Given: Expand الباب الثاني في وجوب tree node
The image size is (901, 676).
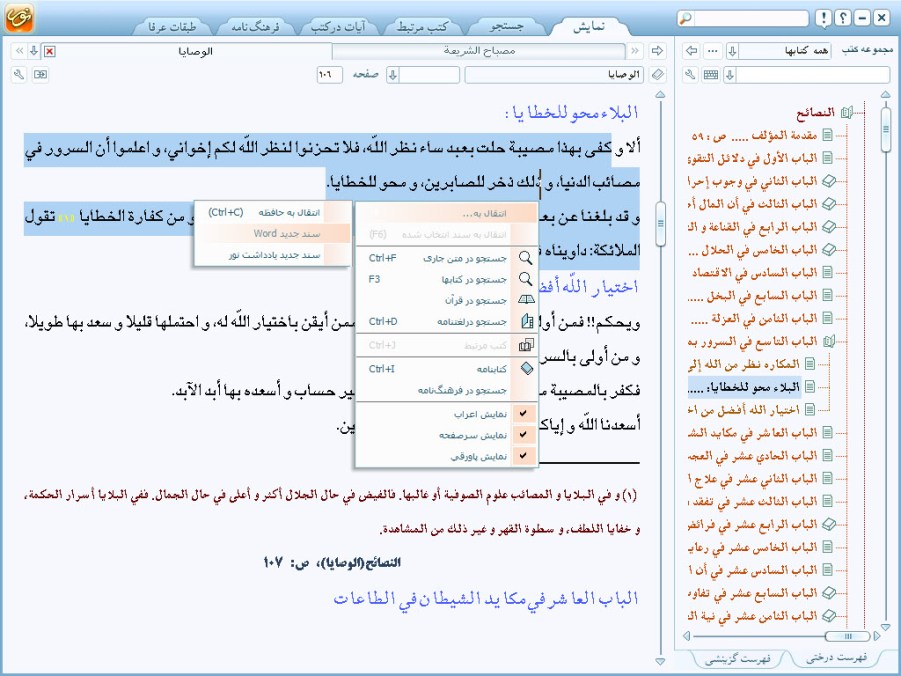Looking at the screenshot, I should 828,181.
